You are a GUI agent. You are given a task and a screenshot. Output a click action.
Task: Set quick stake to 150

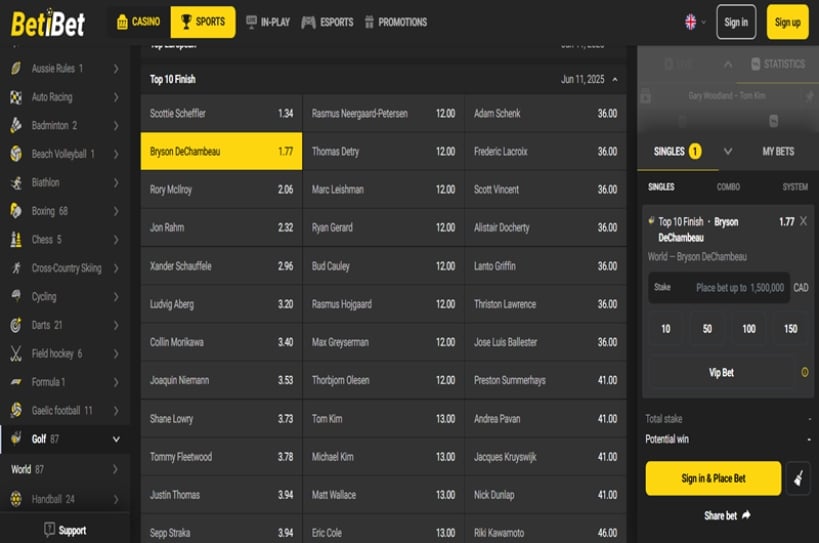click(x=790, y=329)
